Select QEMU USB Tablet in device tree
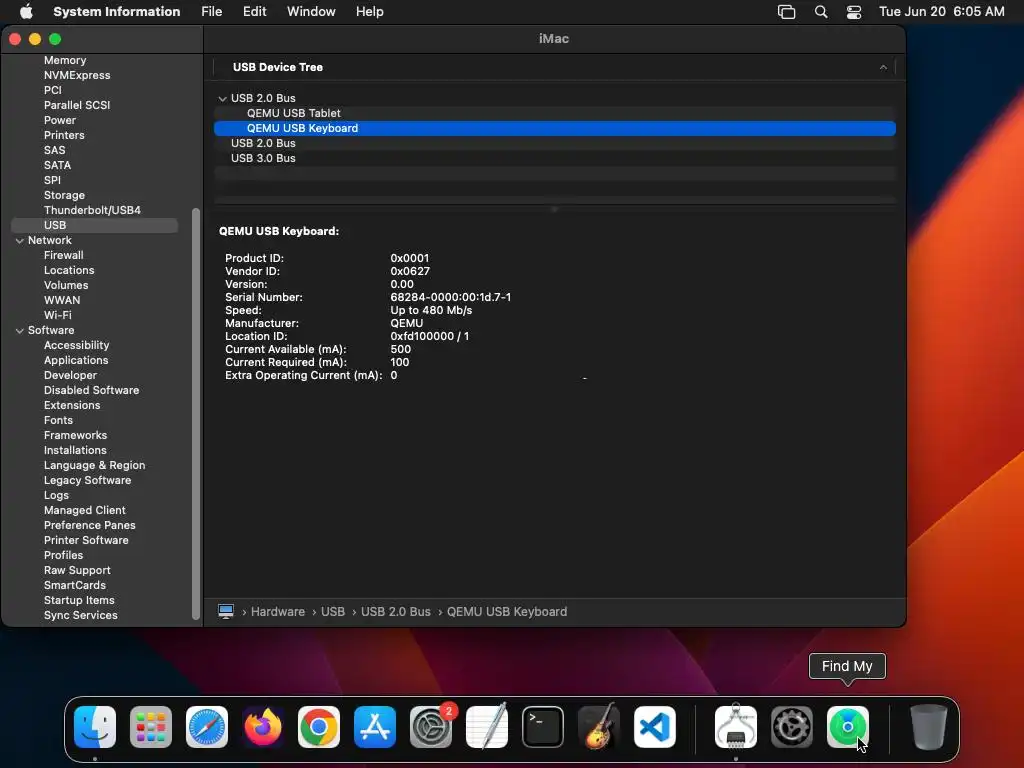This screenshot has height=768, width=1024. tap(554, 113)
